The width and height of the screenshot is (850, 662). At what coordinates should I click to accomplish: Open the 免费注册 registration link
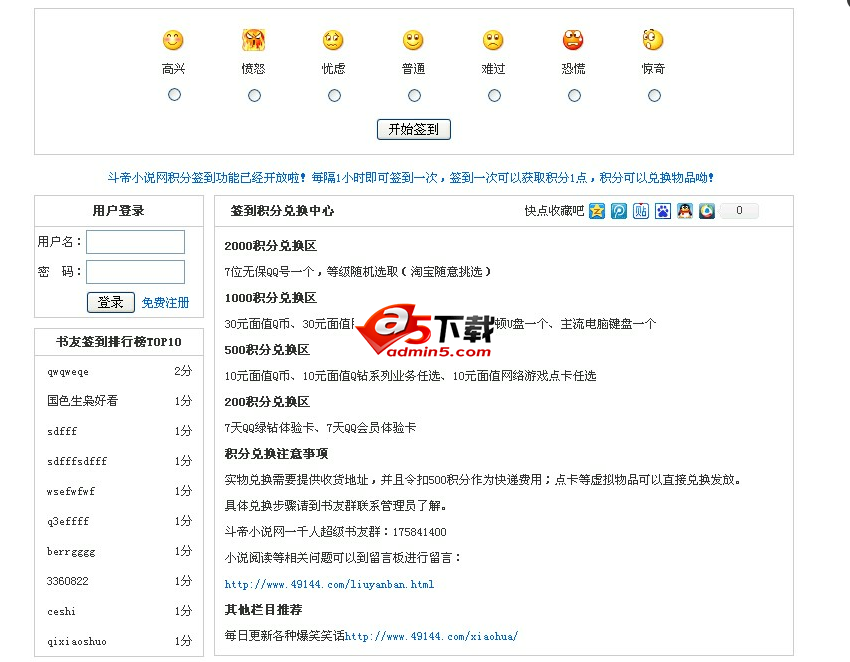coord(165,303)
